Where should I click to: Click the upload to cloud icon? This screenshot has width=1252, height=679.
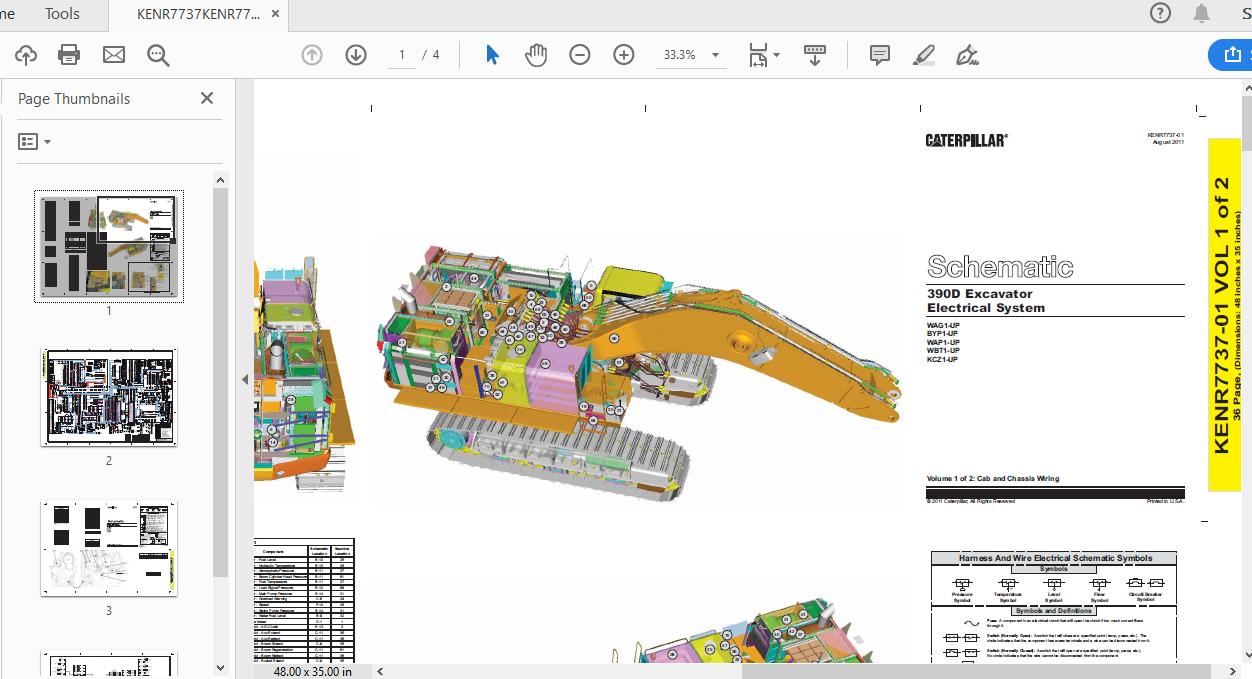tap(25, 55)
